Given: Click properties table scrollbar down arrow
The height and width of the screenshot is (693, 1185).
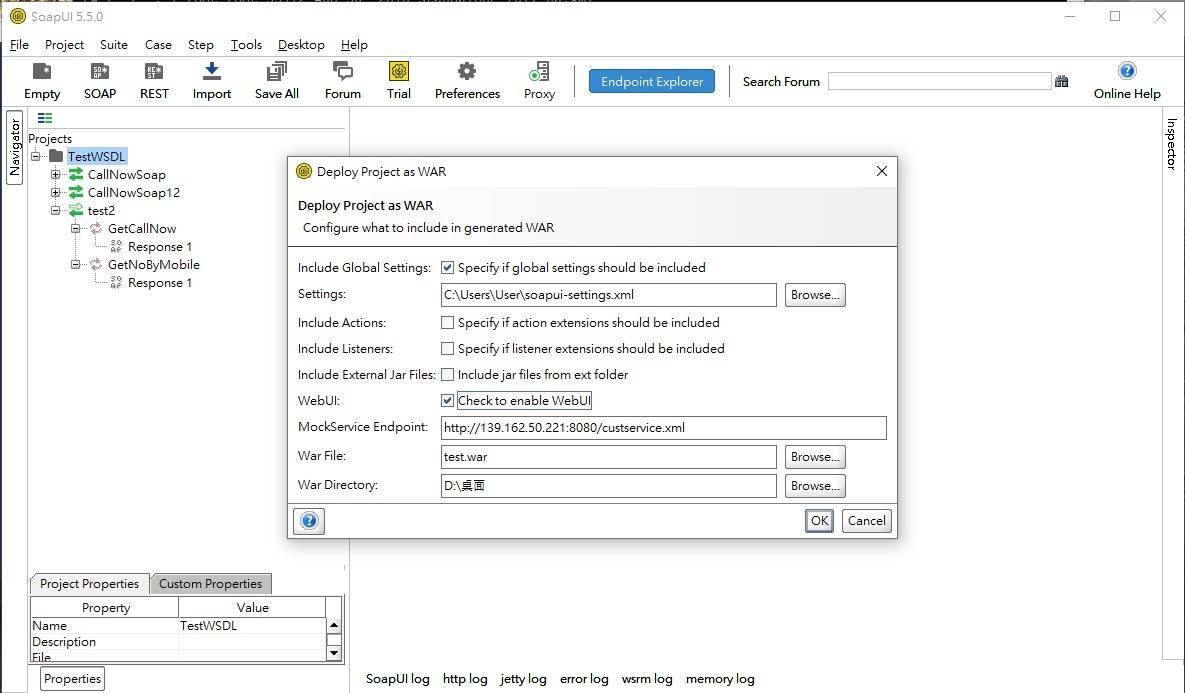Looking at the screenshot, I should 333,654.
